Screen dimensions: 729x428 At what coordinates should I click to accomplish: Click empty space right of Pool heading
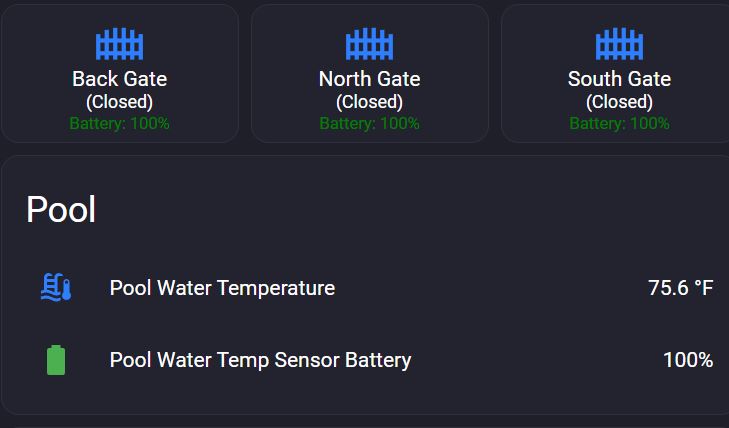point(400,210)
